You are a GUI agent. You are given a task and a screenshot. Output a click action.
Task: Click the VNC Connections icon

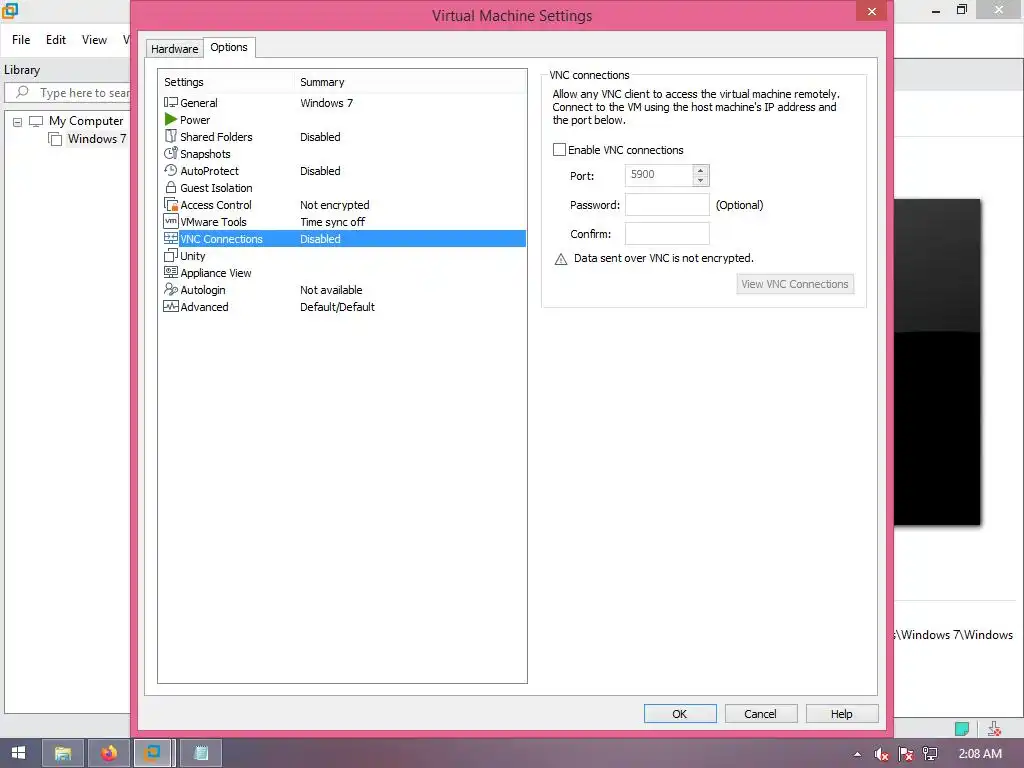click(170, 238)
